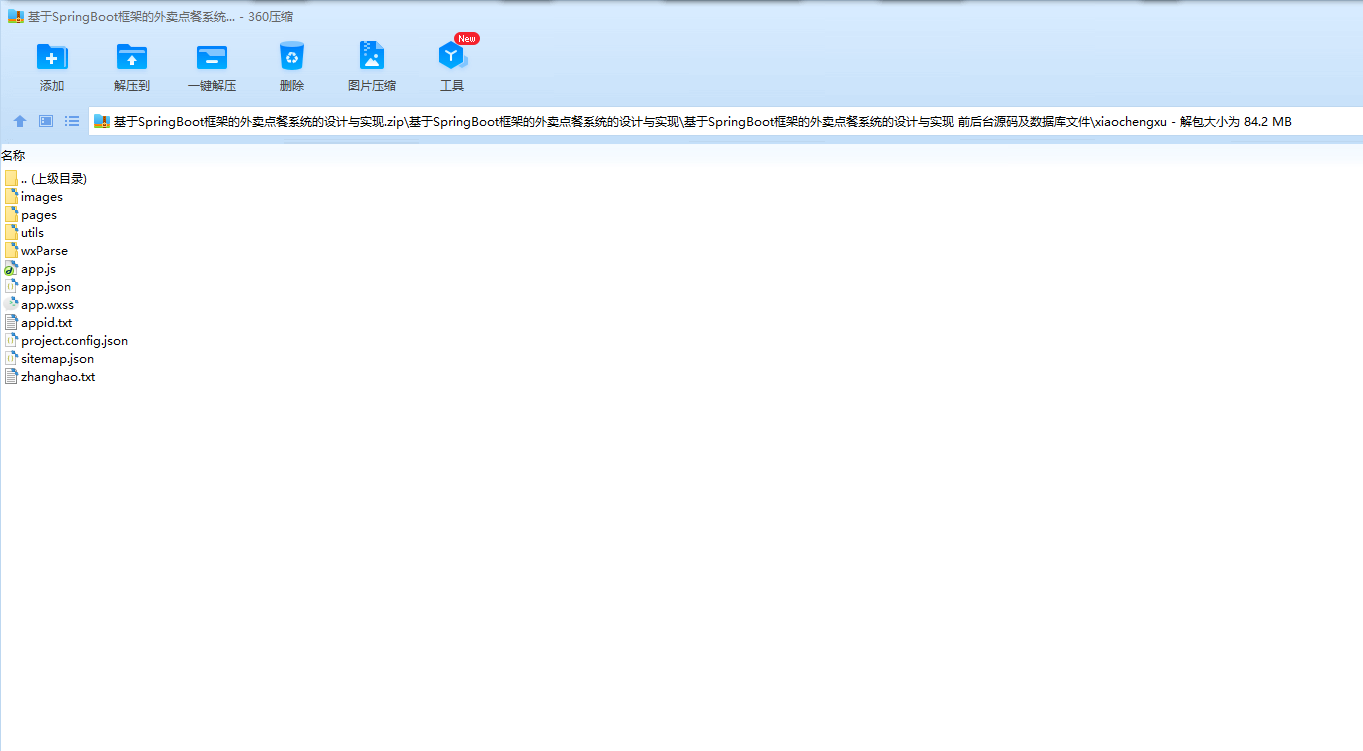Select the images folder icon
This screenshot has height=751, width=1363.
(11, 196)
